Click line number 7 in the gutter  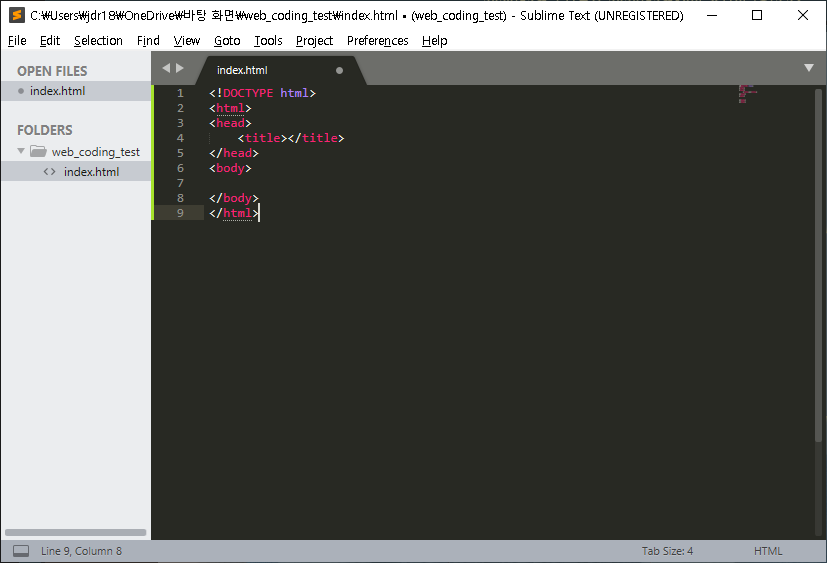[x=180, y=183]
